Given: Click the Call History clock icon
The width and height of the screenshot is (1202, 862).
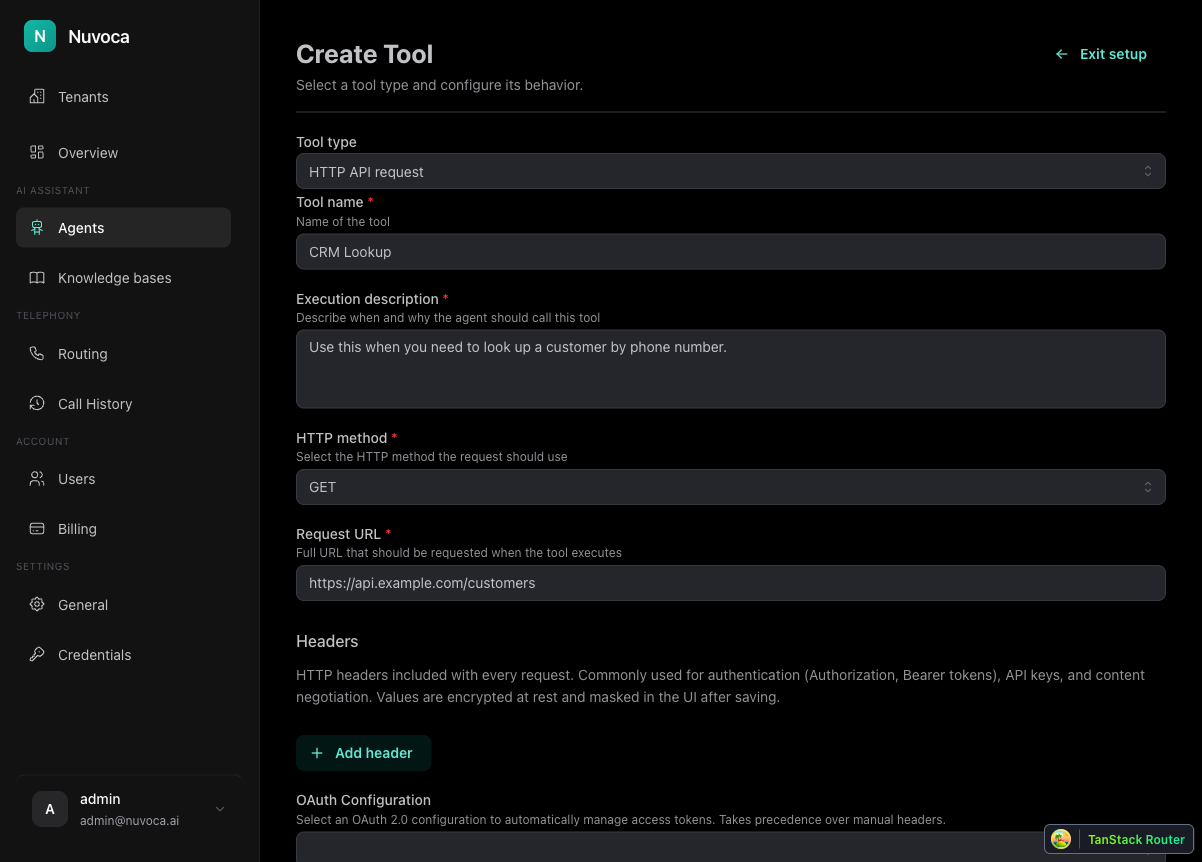Looking at the screenshot, I should (37, 403).
